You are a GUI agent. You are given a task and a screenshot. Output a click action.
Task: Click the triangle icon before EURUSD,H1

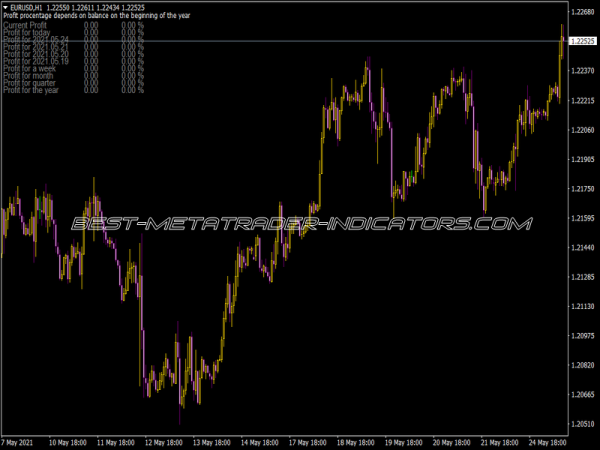click(x=6, y=6)
